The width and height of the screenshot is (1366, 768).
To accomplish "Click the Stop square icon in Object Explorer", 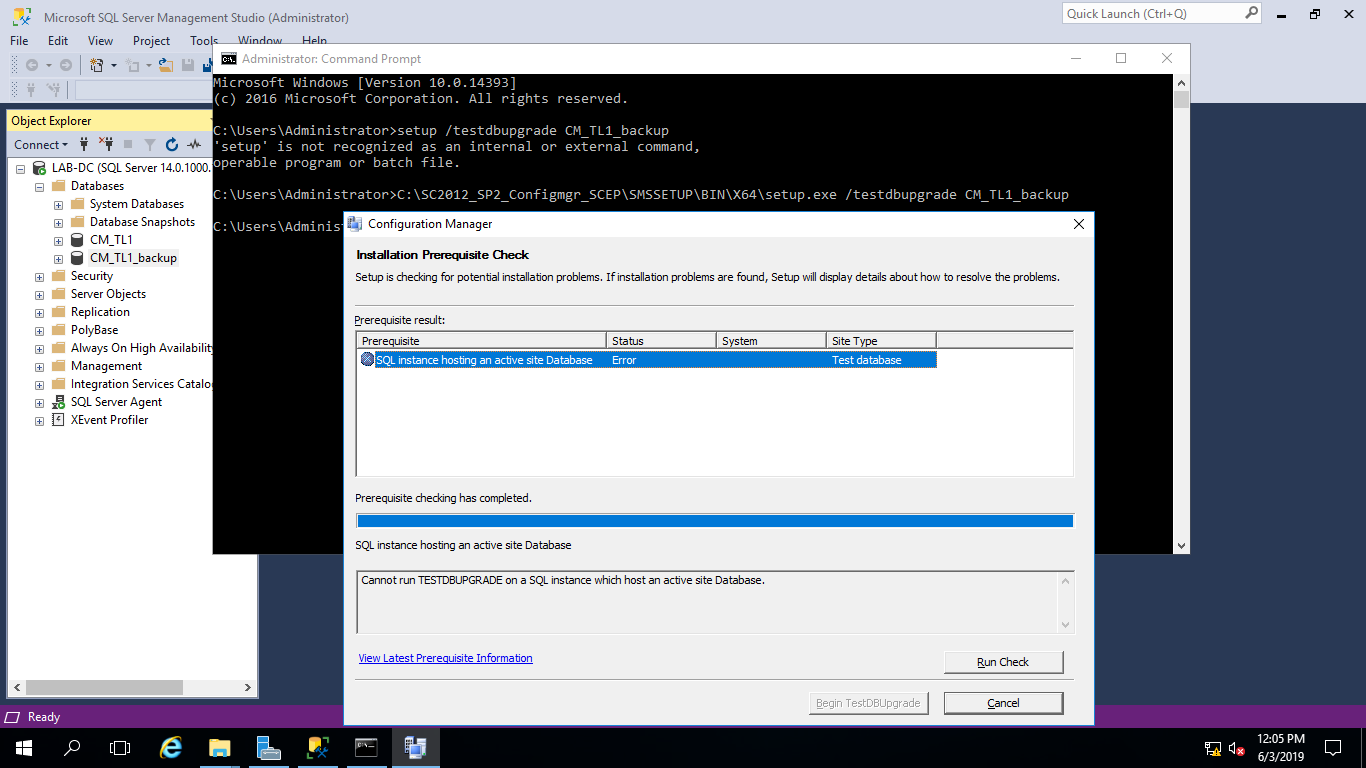I will [x=128, y=144].
